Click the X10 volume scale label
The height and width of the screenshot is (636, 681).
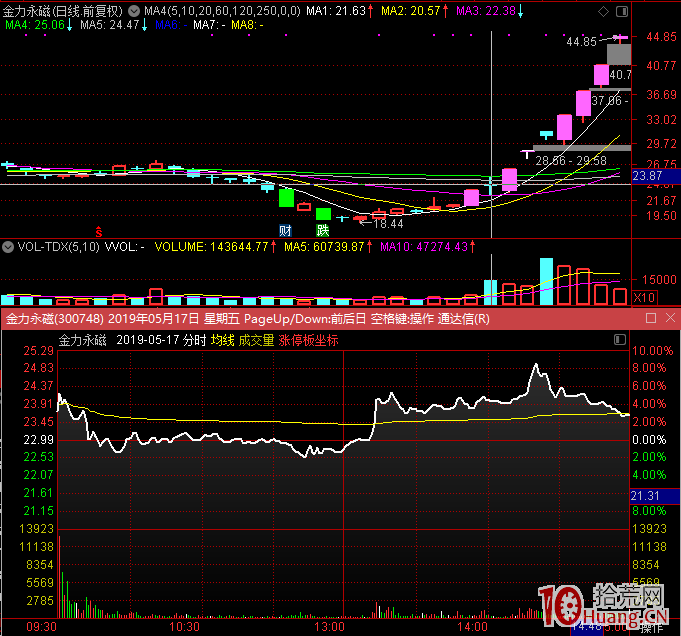[646, 297]
